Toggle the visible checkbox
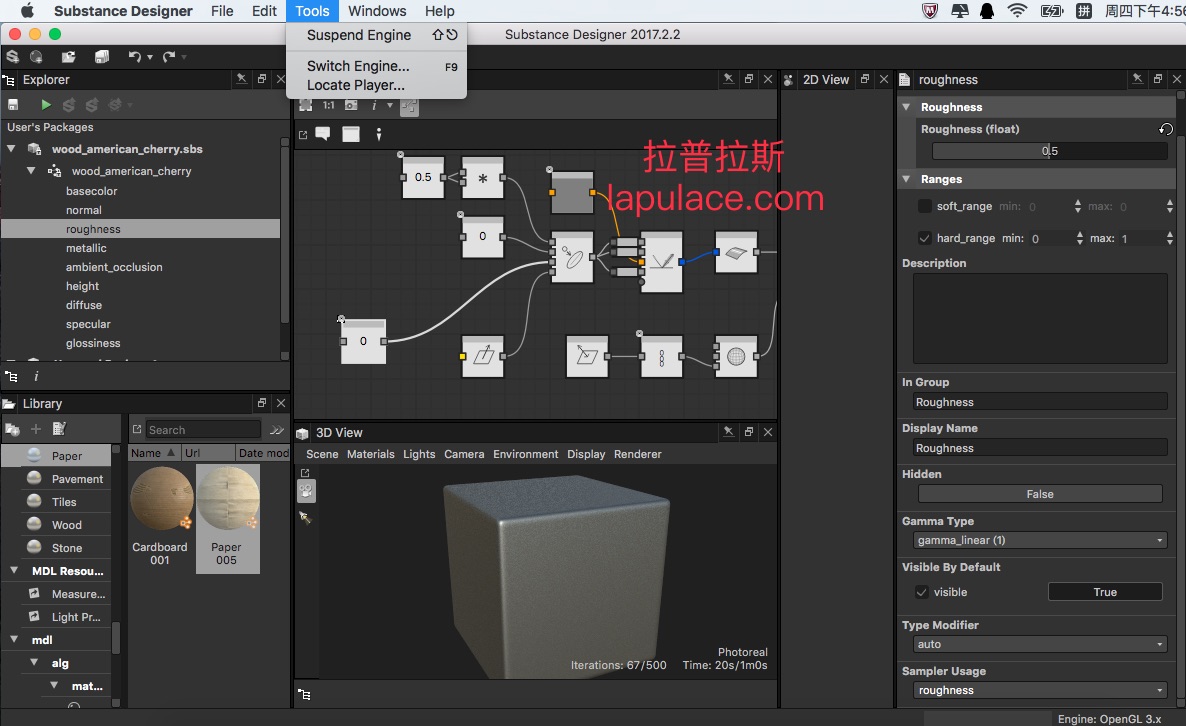The height and width of the screenshot is (726, 1186). click(x=921, y=592)
